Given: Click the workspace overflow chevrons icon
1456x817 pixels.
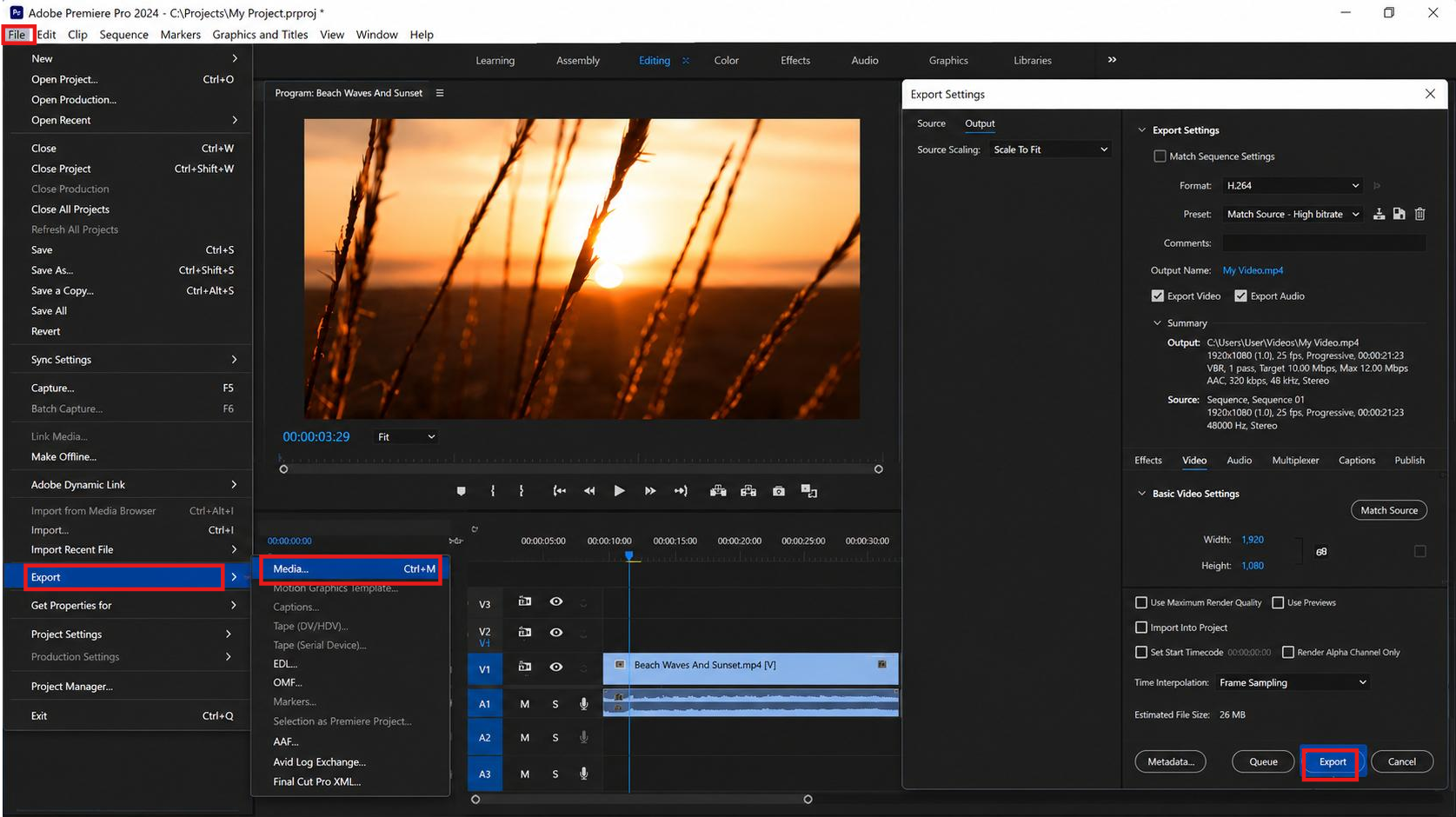Looking at the screenshot, I should coord(1112,60).
